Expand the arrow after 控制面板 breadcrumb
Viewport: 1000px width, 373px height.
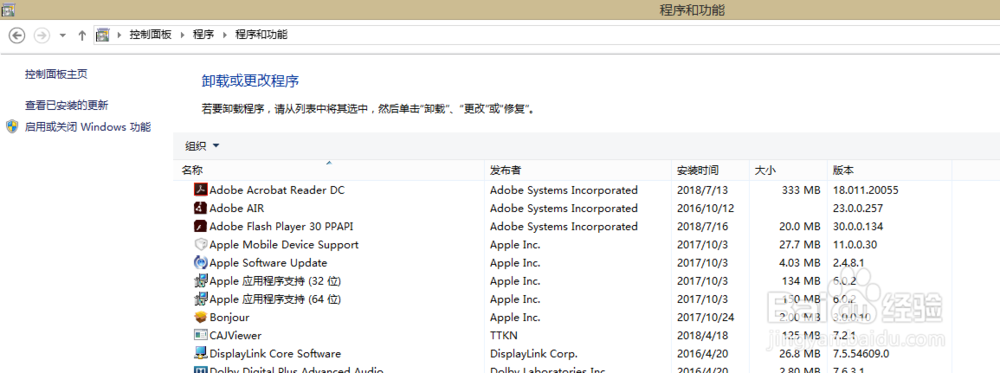coord(182,35)
